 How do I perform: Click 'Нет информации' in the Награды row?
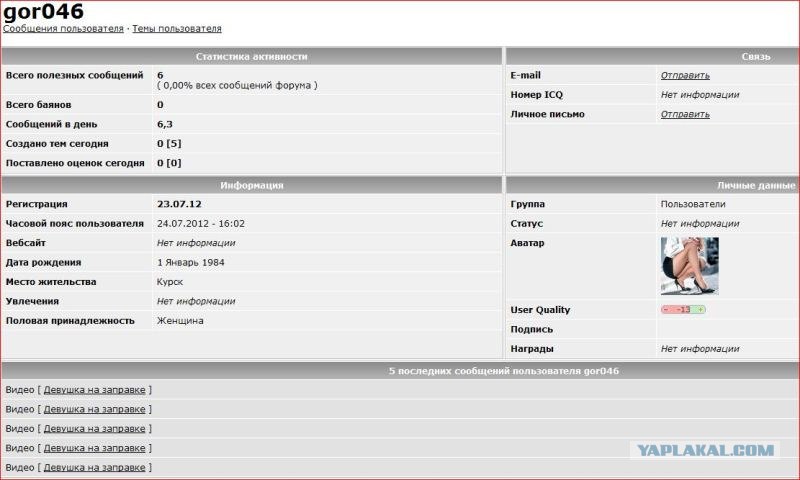pyautogui.click(x=700, y=349)
